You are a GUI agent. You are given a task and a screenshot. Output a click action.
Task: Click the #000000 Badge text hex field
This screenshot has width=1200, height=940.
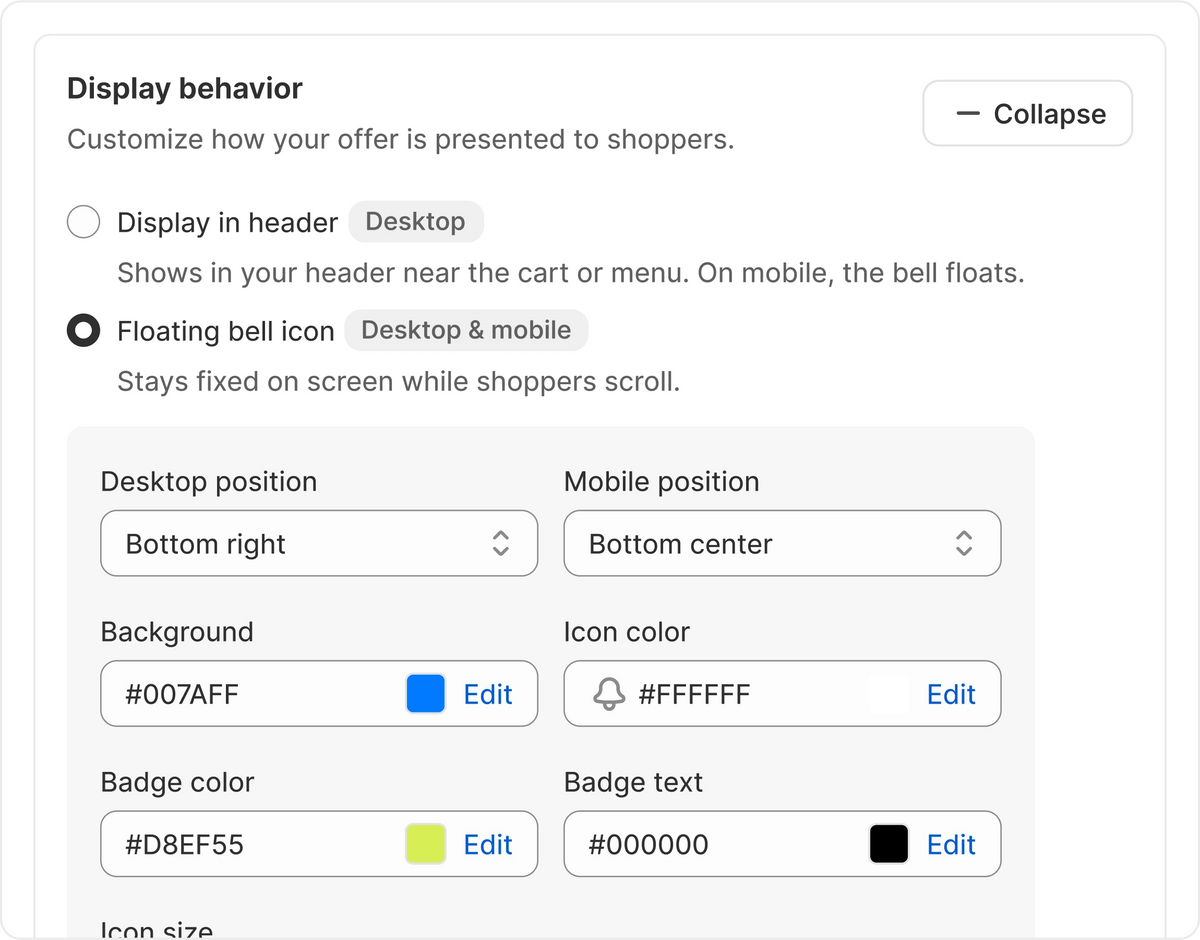point(782,845)
